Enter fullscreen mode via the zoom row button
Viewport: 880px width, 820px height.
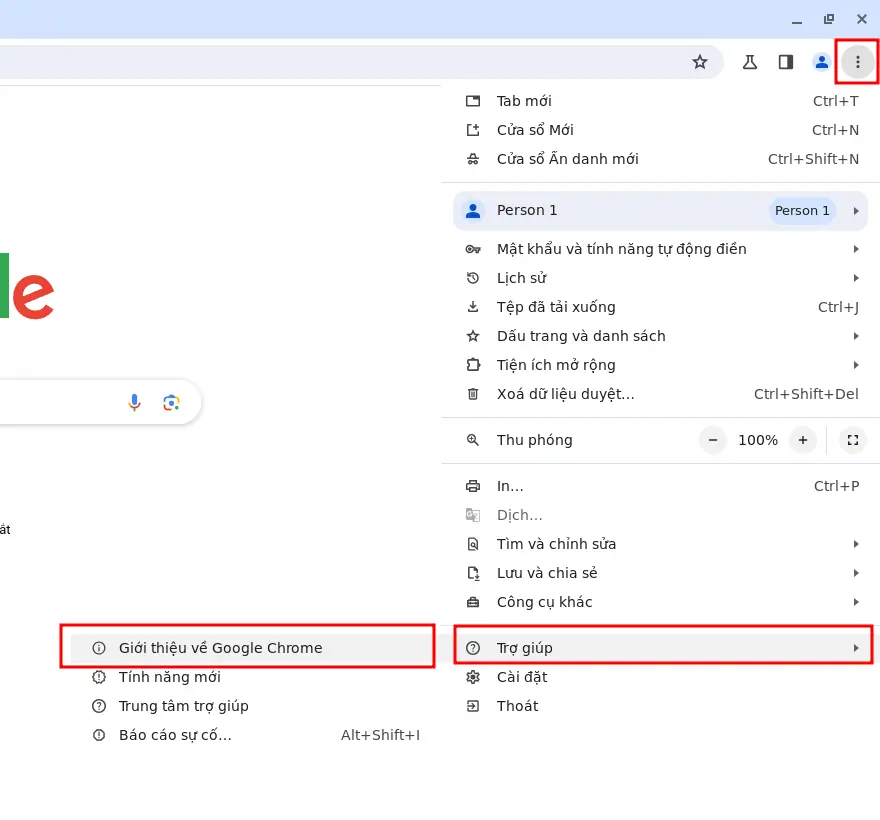coord(852,440)
